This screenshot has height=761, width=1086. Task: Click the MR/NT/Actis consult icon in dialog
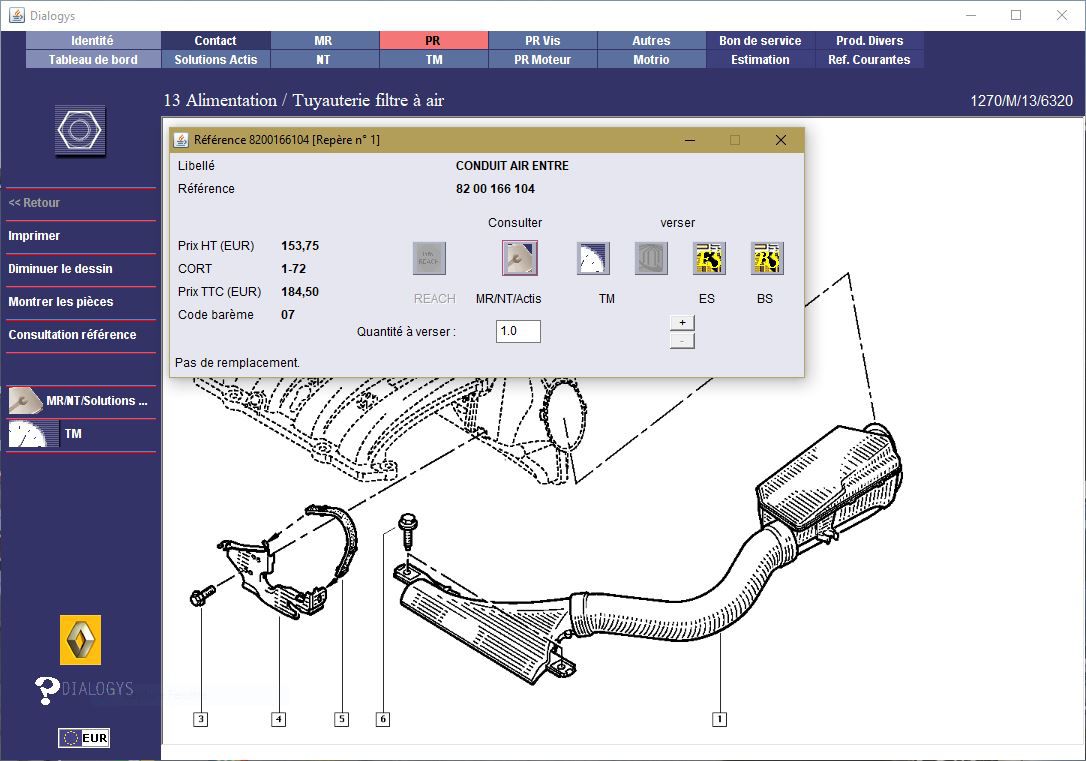(519, 258)
